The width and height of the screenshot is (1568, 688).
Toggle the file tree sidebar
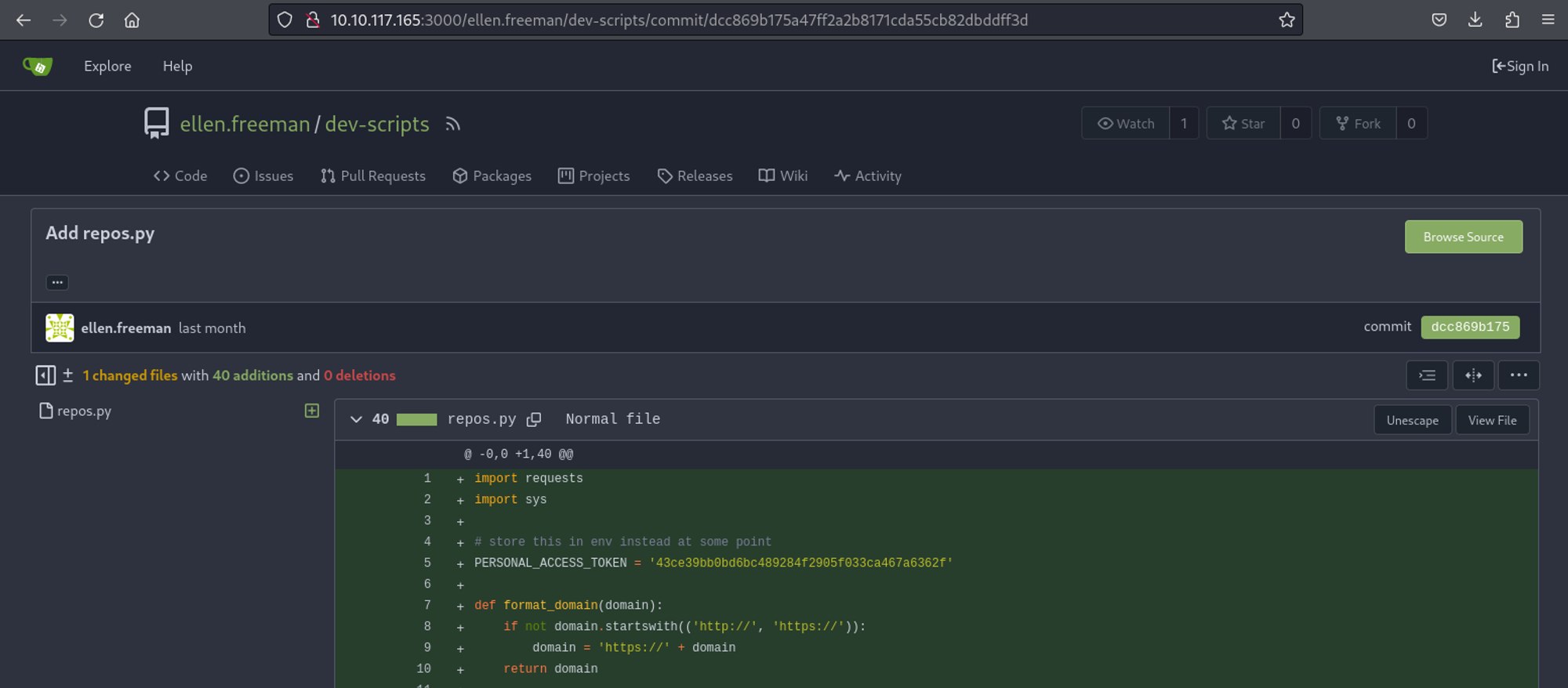45,375
